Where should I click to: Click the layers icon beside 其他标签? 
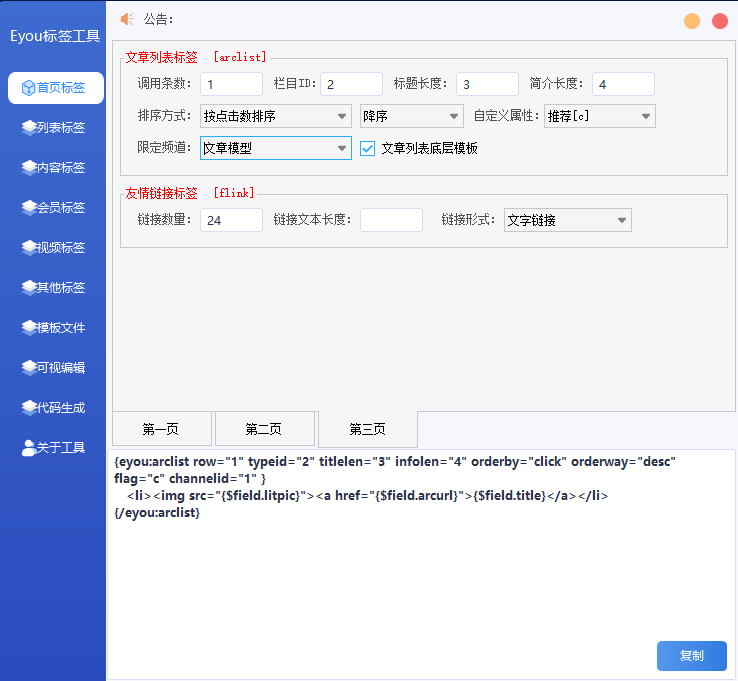point(29,287)
